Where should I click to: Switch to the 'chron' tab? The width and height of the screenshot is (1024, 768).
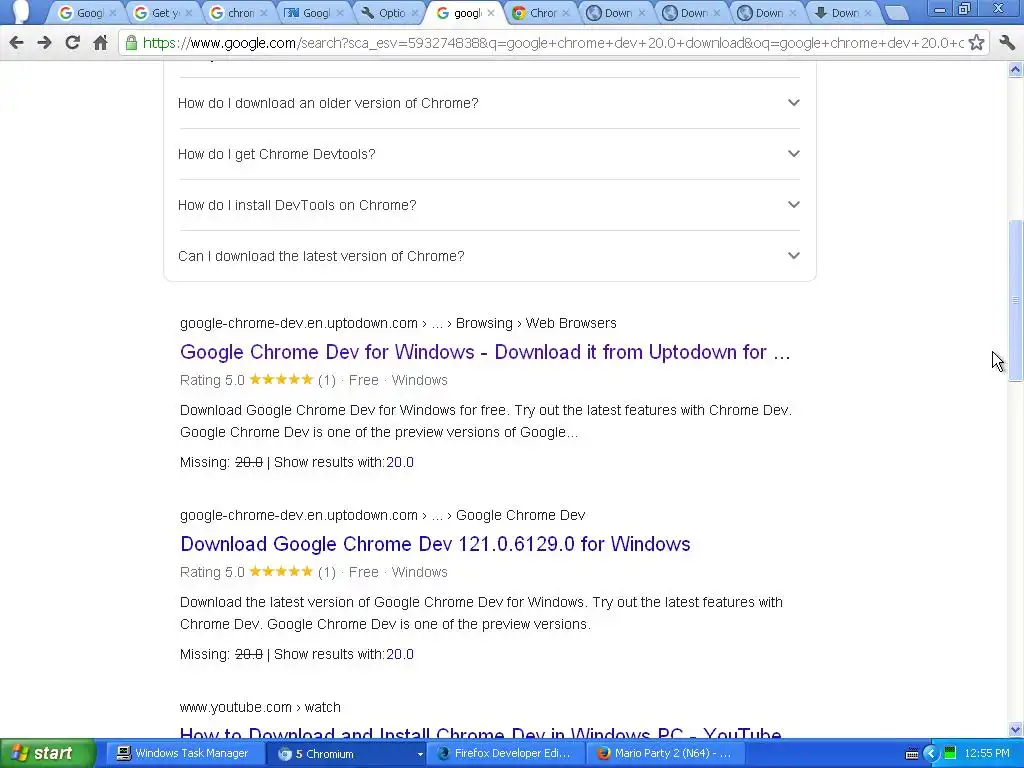click(x=239, y=13)
